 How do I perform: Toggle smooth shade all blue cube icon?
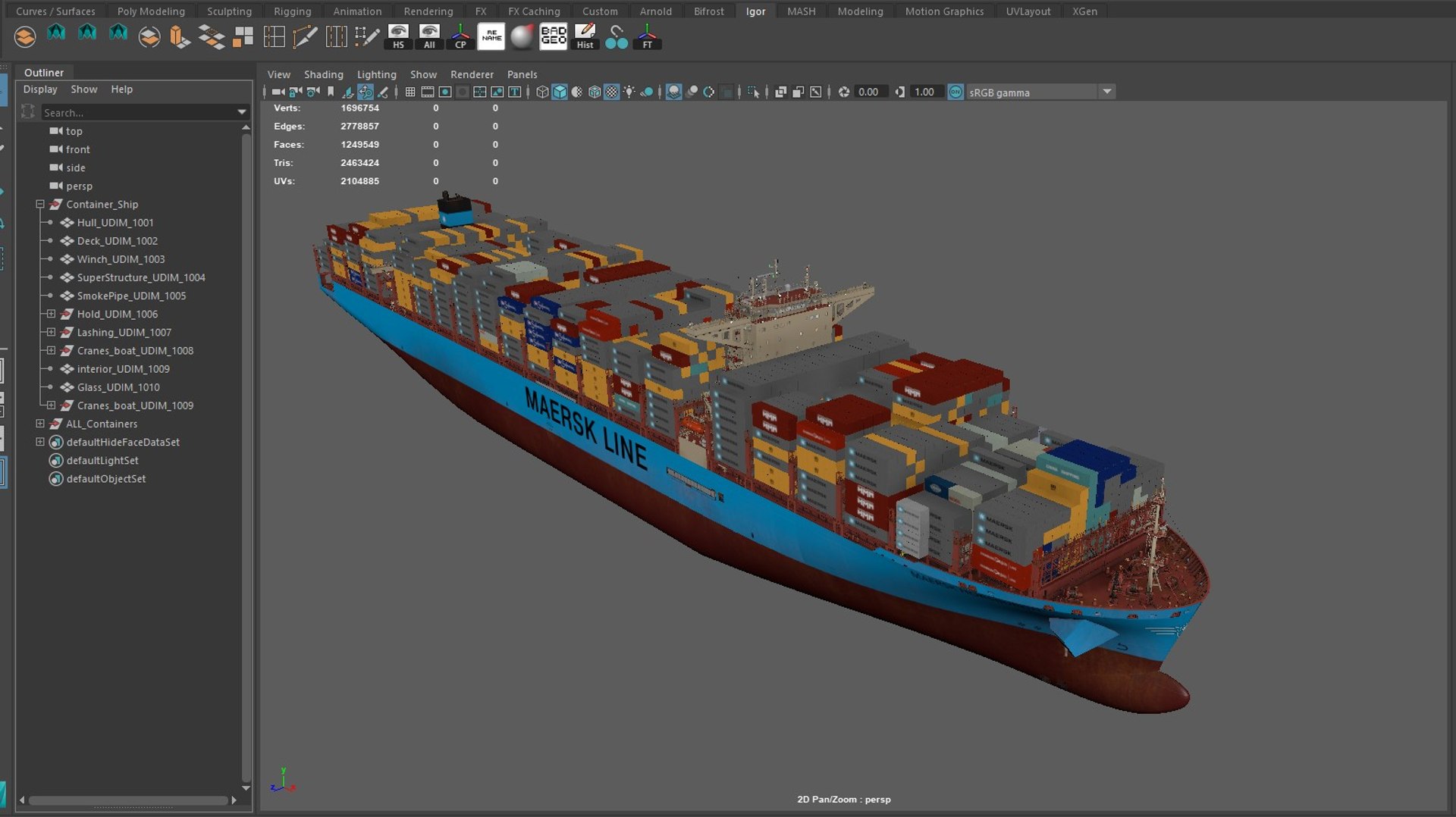(560, 92)
